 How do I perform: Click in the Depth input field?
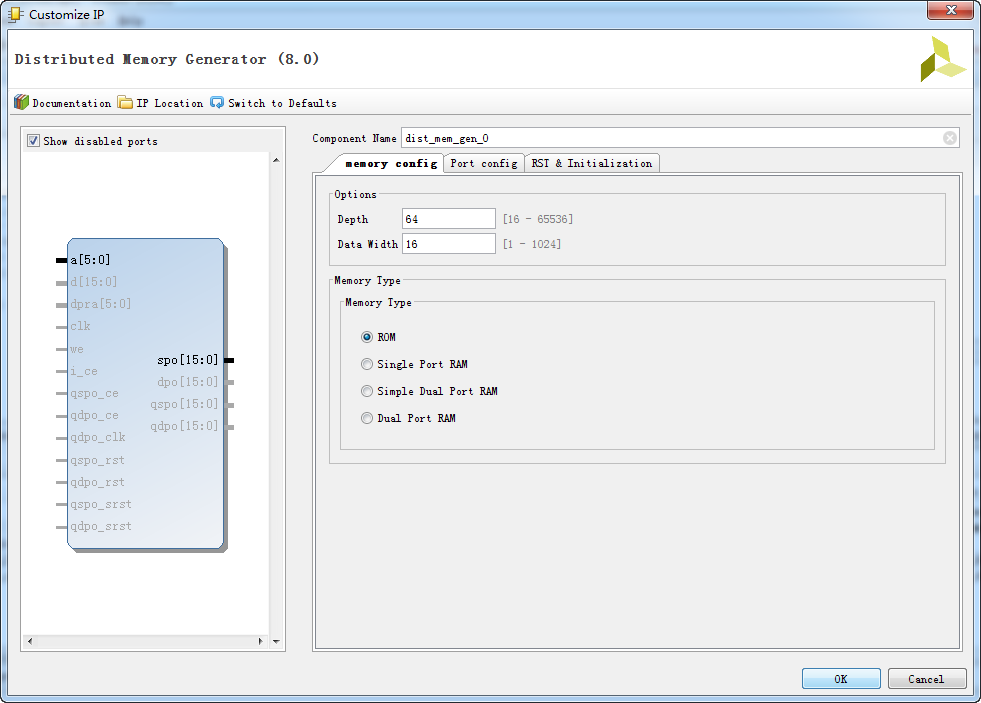click(448, 219)
